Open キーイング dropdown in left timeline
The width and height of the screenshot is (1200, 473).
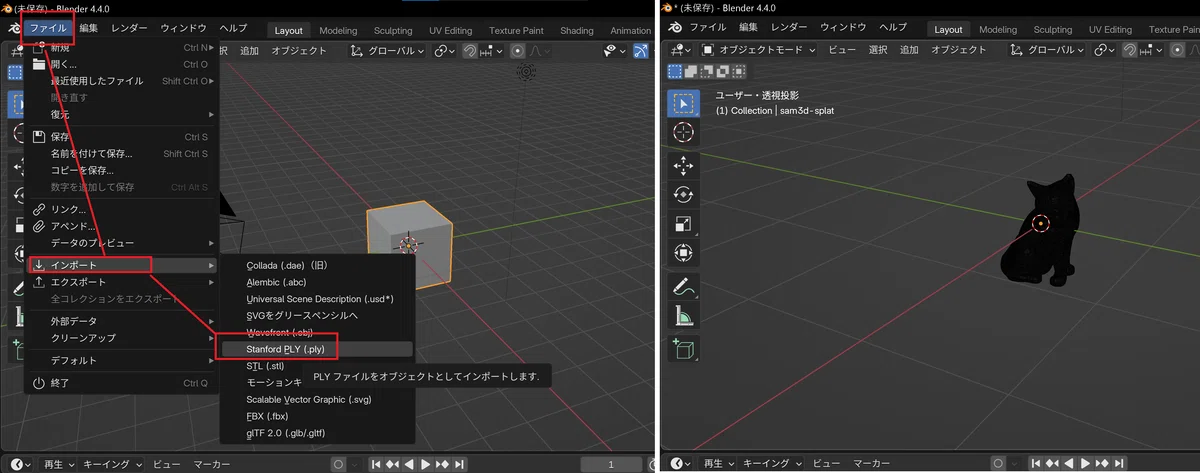(x=111, y=464)
